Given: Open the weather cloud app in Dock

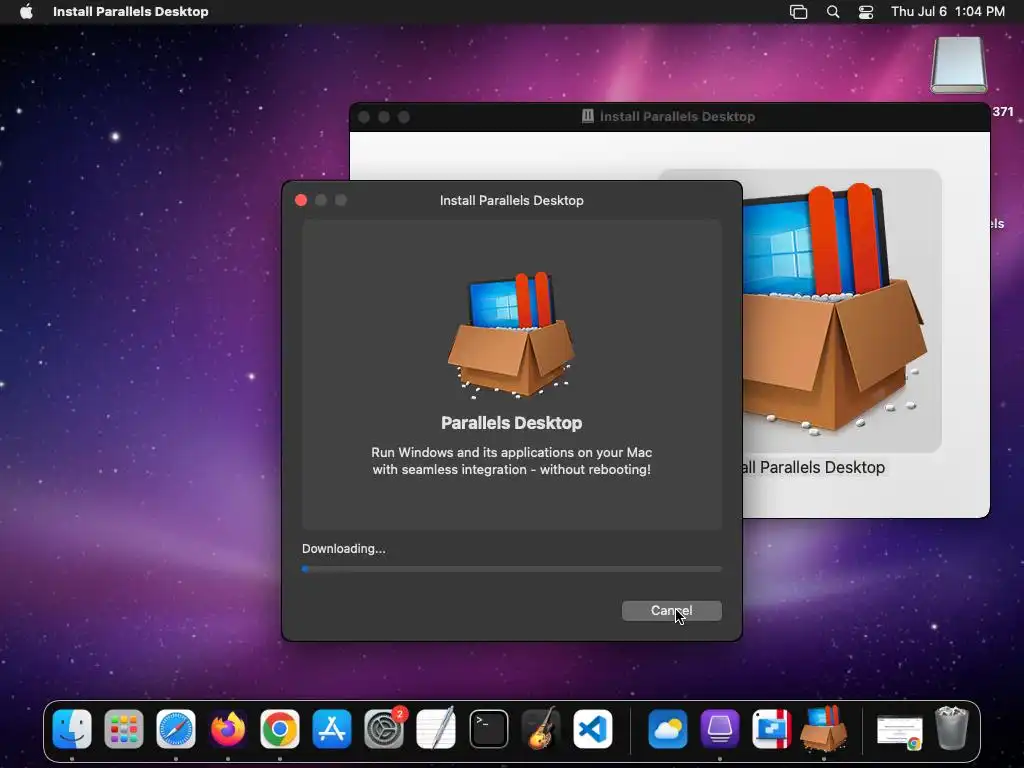Looking at the screenshot, I should pyautogui.click(x=667, y=728).
